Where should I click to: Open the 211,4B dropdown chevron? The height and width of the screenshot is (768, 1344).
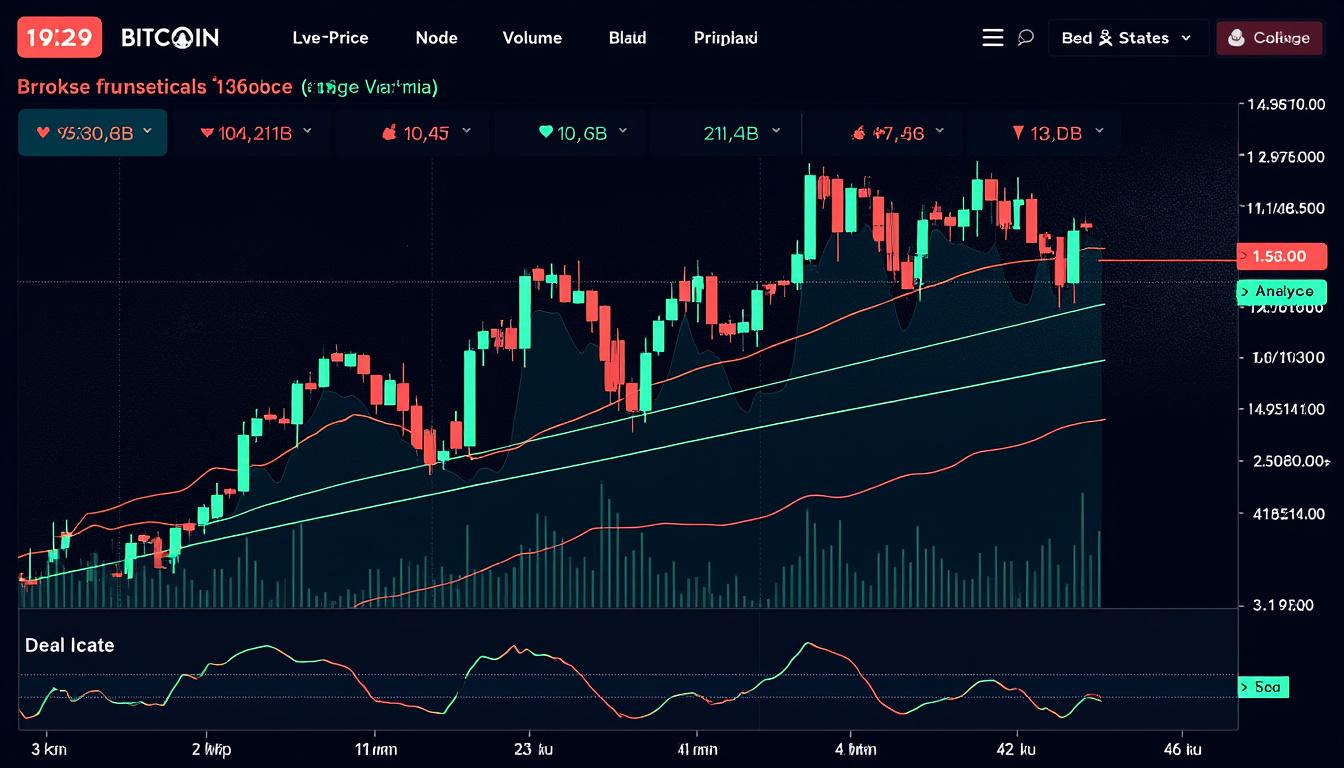tap(778, 131)
